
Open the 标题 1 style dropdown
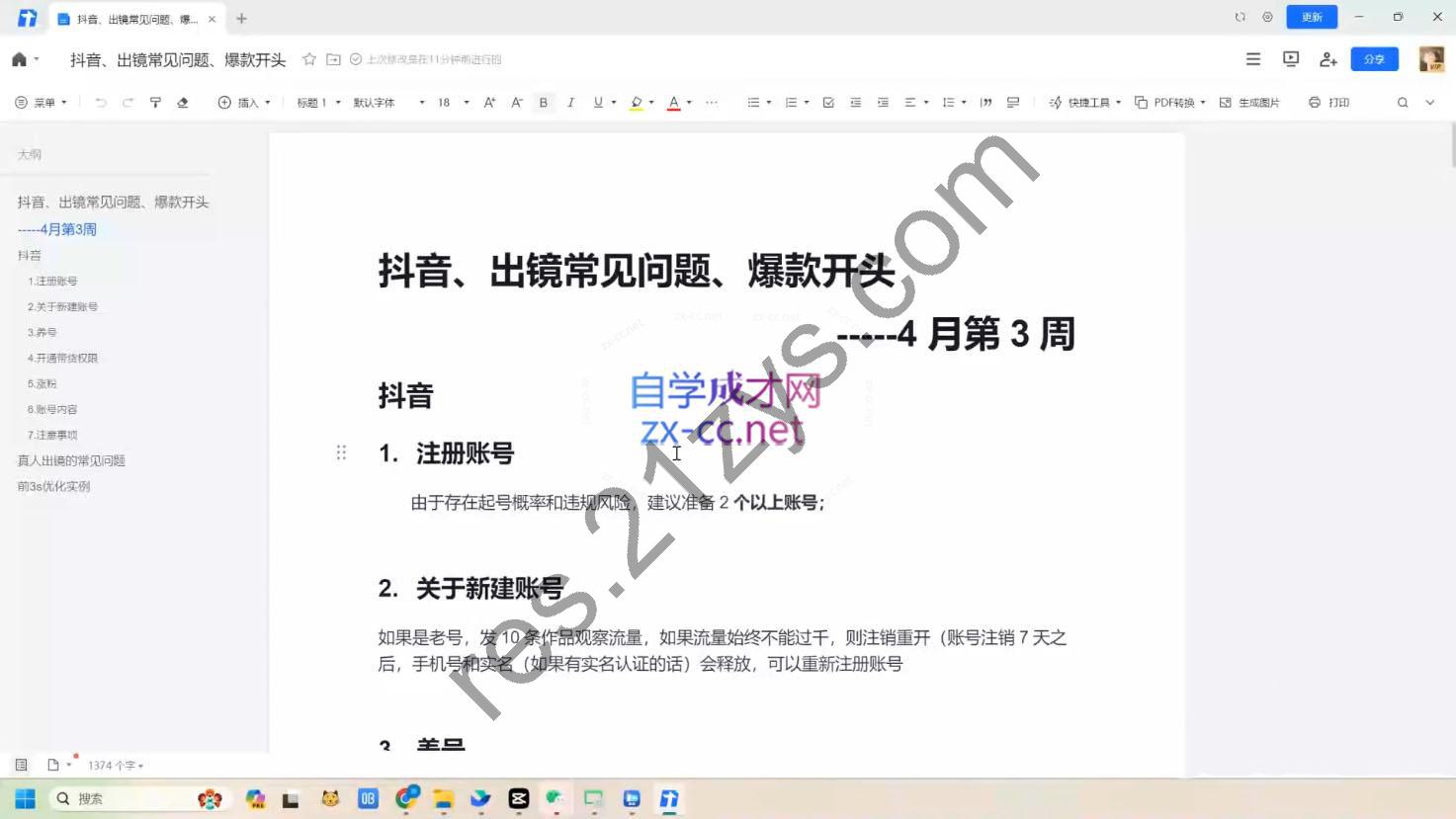(x=319, y=103)
